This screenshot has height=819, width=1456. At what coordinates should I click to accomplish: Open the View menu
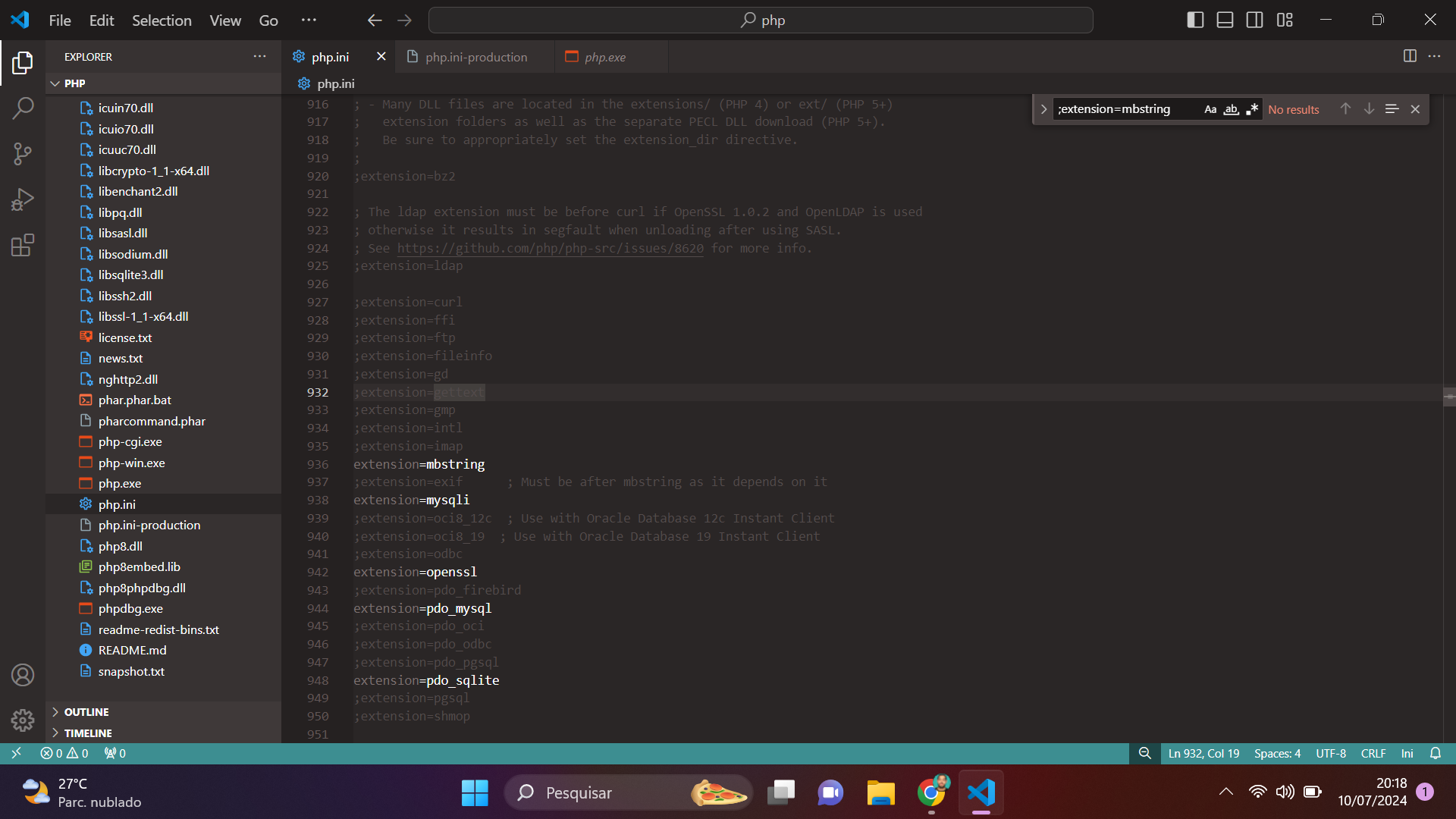coord(225,20)
